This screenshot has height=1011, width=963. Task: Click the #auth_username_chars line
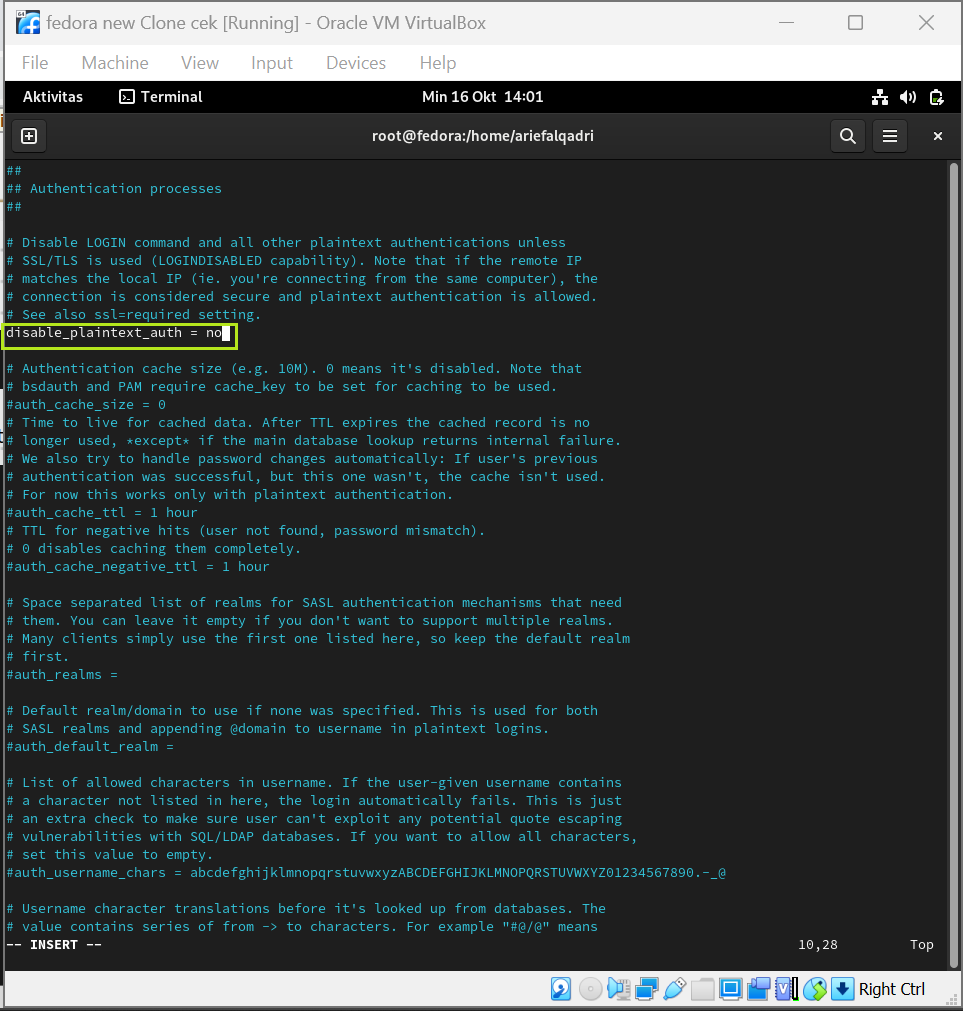366,872
